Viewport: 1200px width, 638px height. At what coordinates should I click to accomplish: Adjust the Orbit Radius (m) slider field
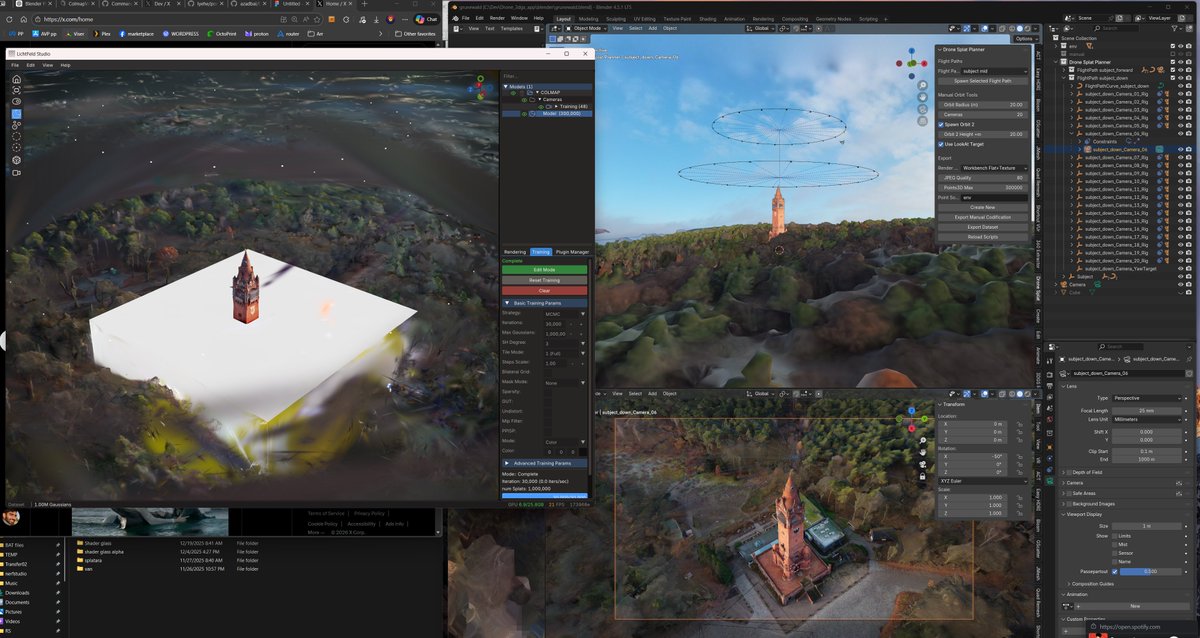(982, 104)
